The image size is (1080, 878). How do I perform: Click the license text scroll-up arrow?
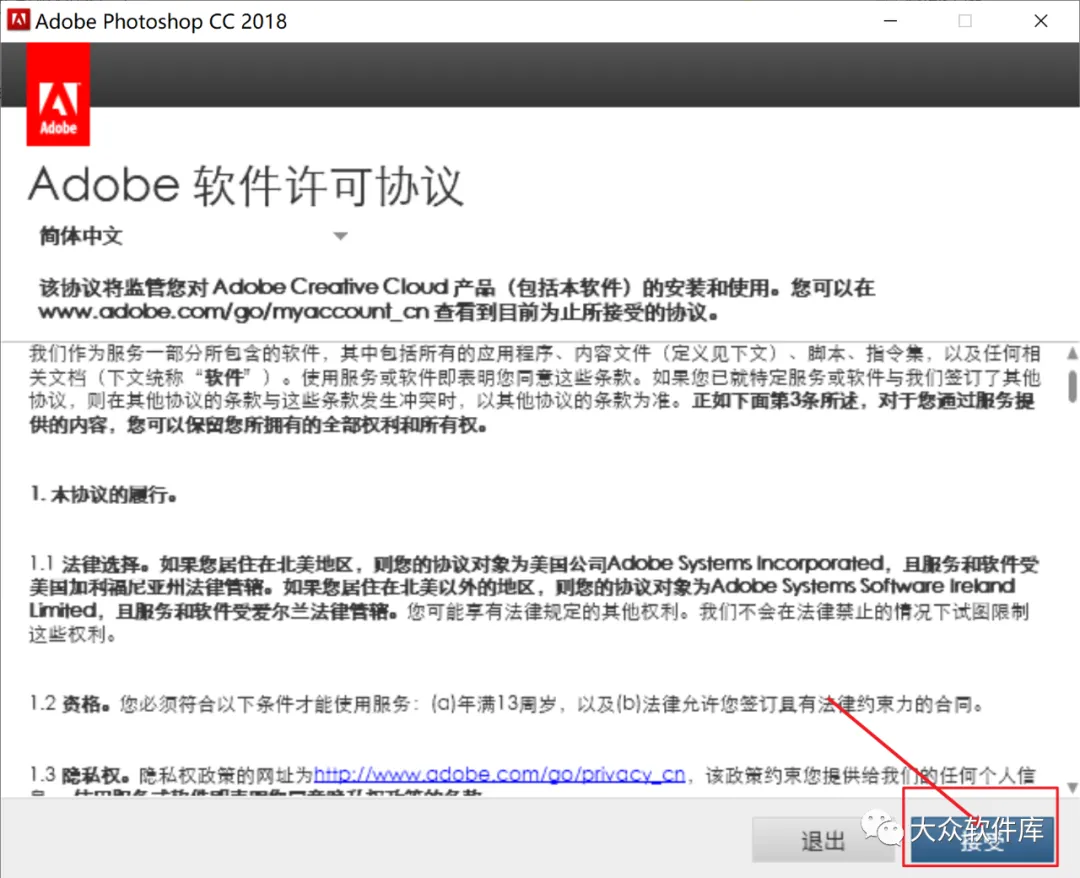tap(1072, 353)
